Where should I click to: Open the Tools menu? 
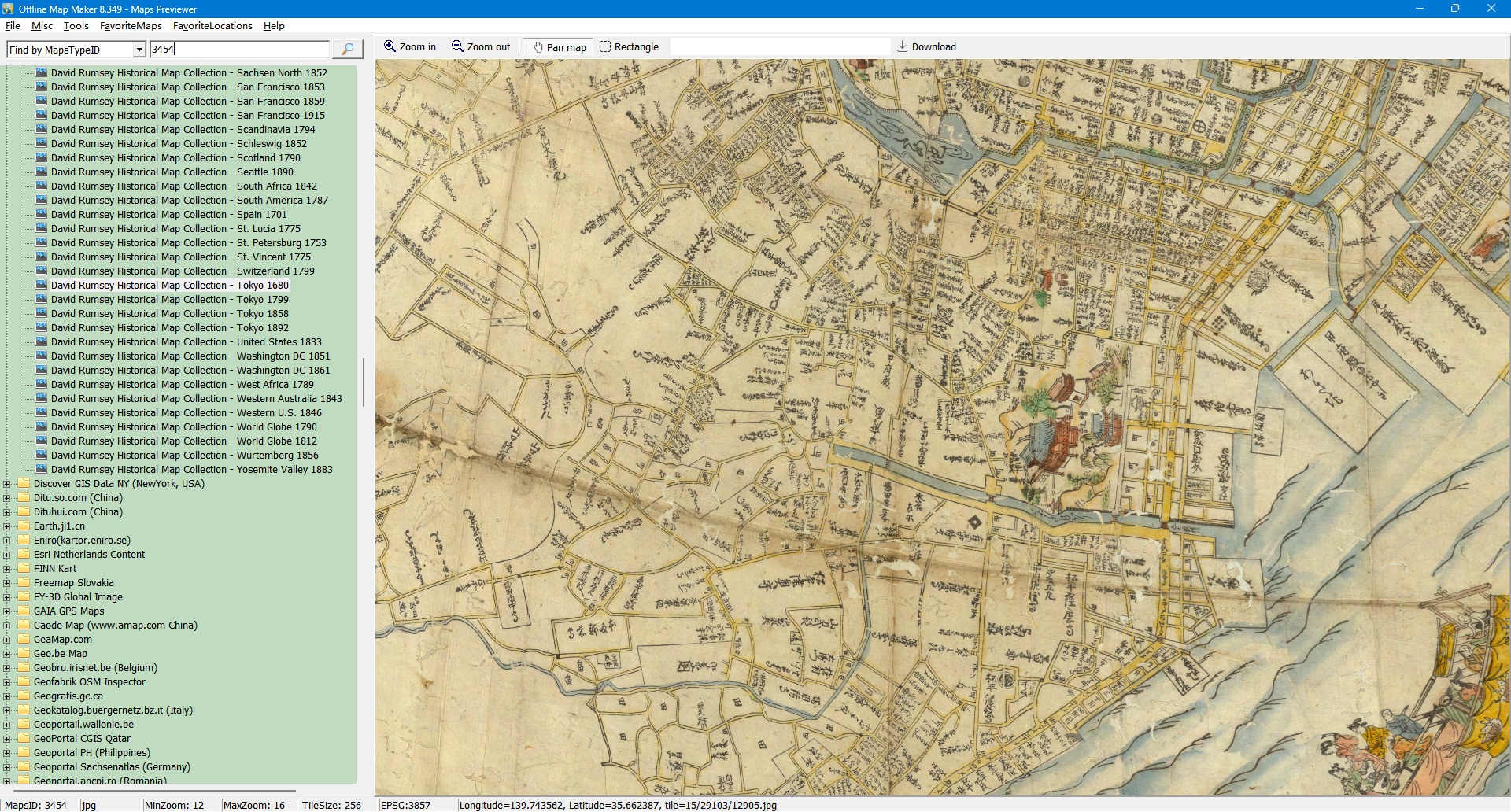click(x=76, y=26)
